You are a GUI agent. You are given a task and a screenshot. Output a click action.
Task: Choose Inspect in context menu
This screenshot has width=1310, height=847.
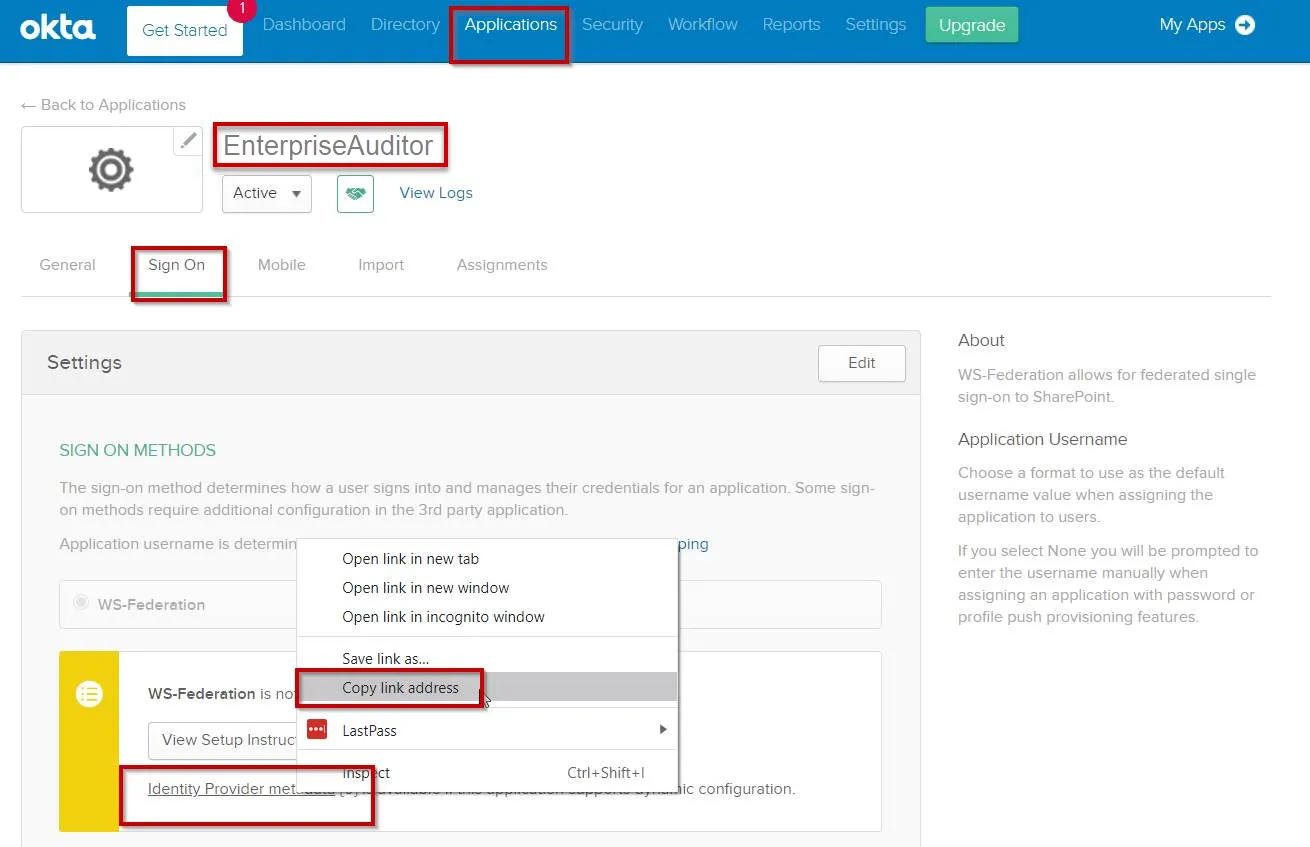pyautogui.click(x=488, y=773)
